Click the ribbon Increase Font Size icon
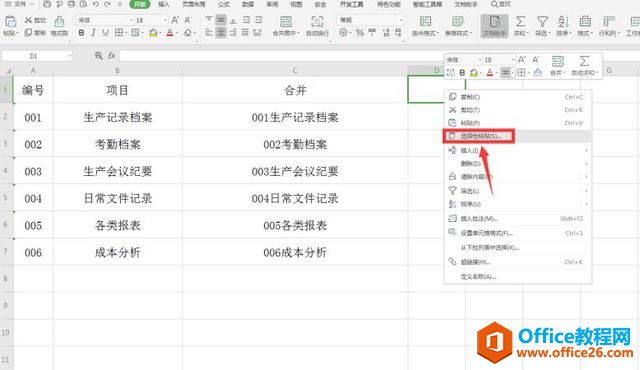 point(175,20)
